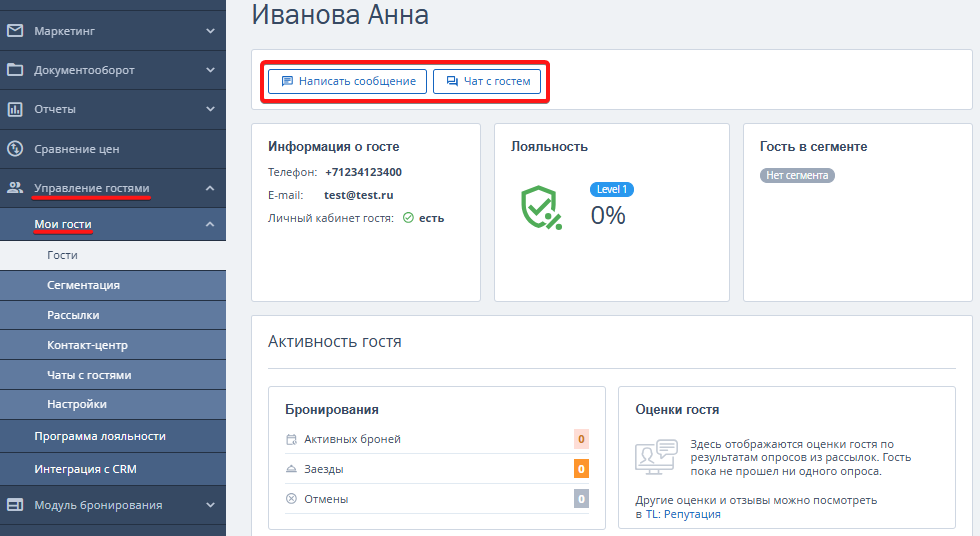
Task: Click the Написать сообщение button
Action: [348, 81]
